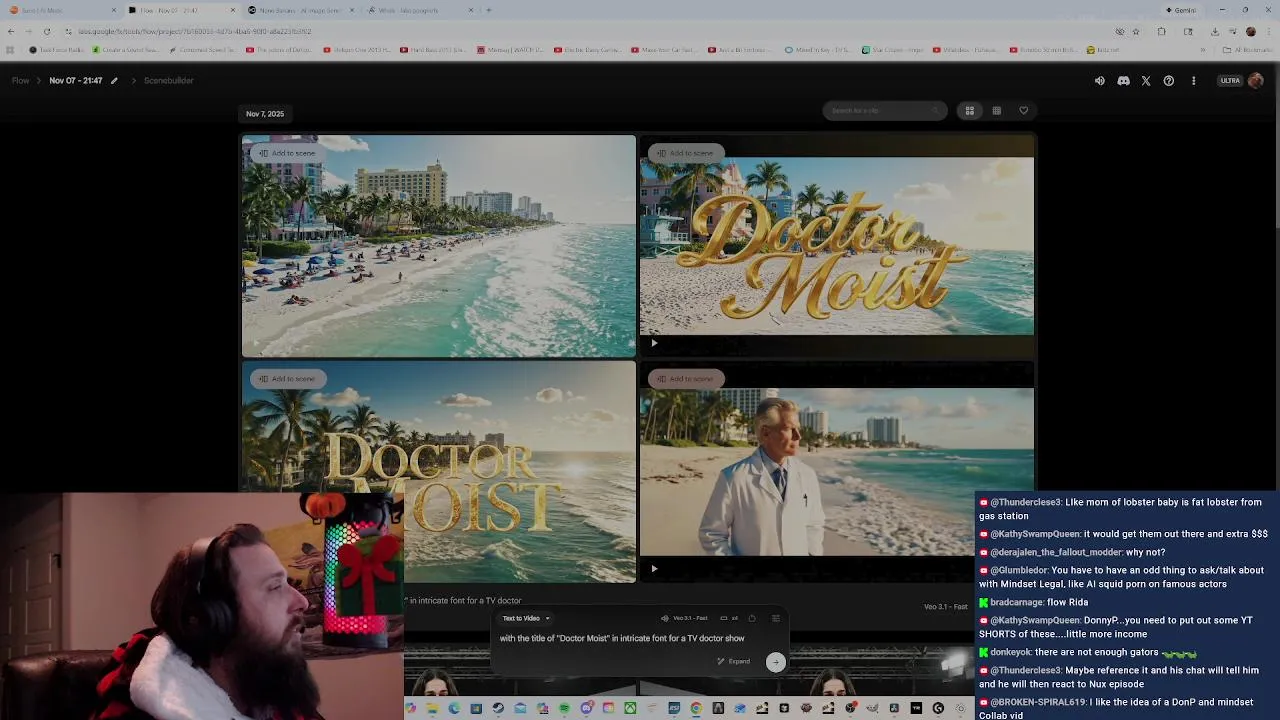The width and height of the screenshot is (1280, 720).
Task: Open Microsoft Edge from the taskbar
Action: point(454,708)
